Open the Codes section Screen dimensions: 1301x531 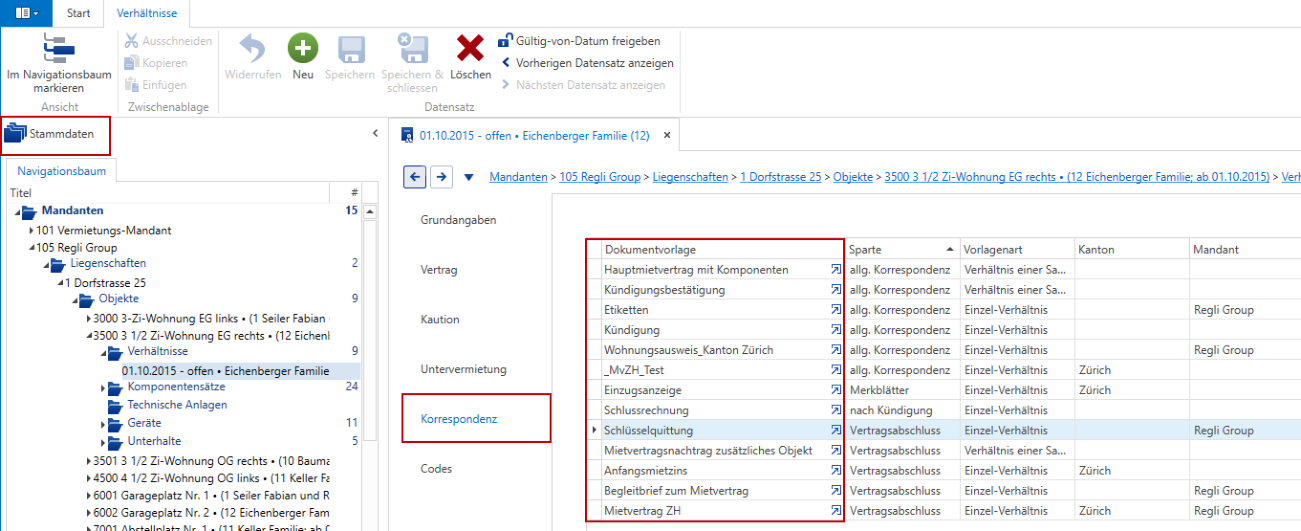pyautogui.click(x=436, y=468)
